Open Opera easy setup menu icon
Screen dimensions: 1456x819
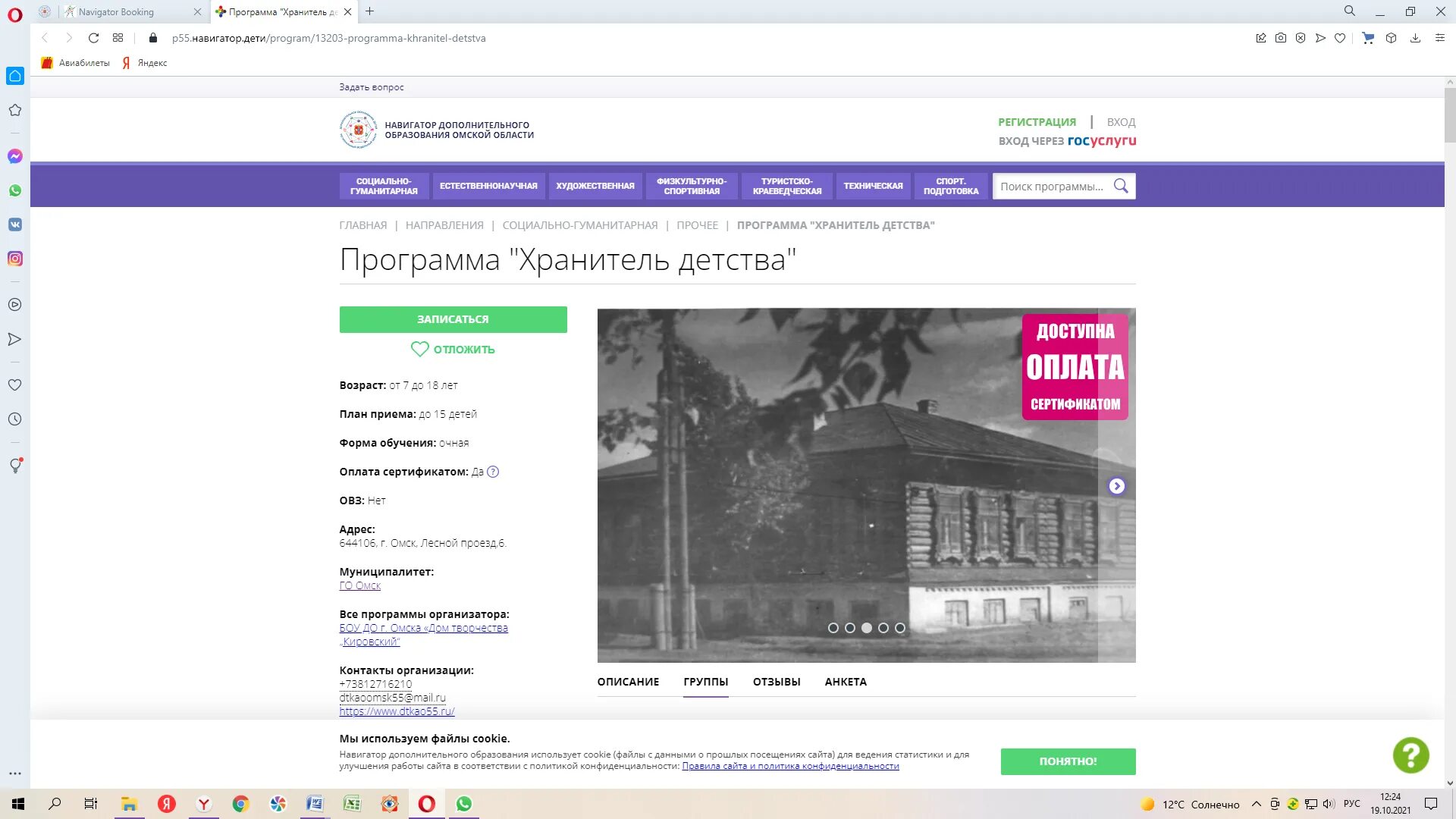pos(1440,38)
